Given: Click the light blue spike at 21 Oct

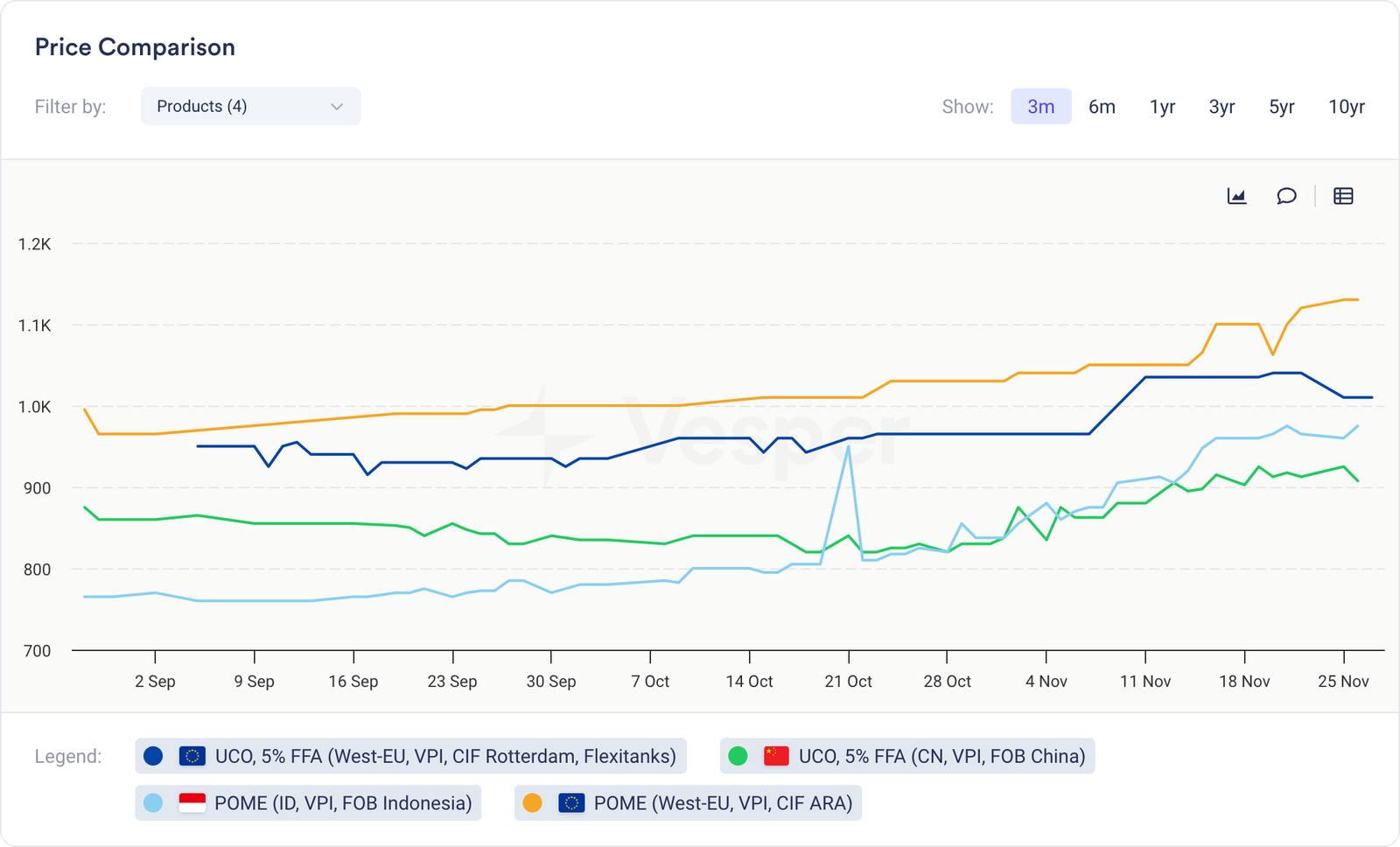Looking at the screenshot, I should (x=848, y=447).
